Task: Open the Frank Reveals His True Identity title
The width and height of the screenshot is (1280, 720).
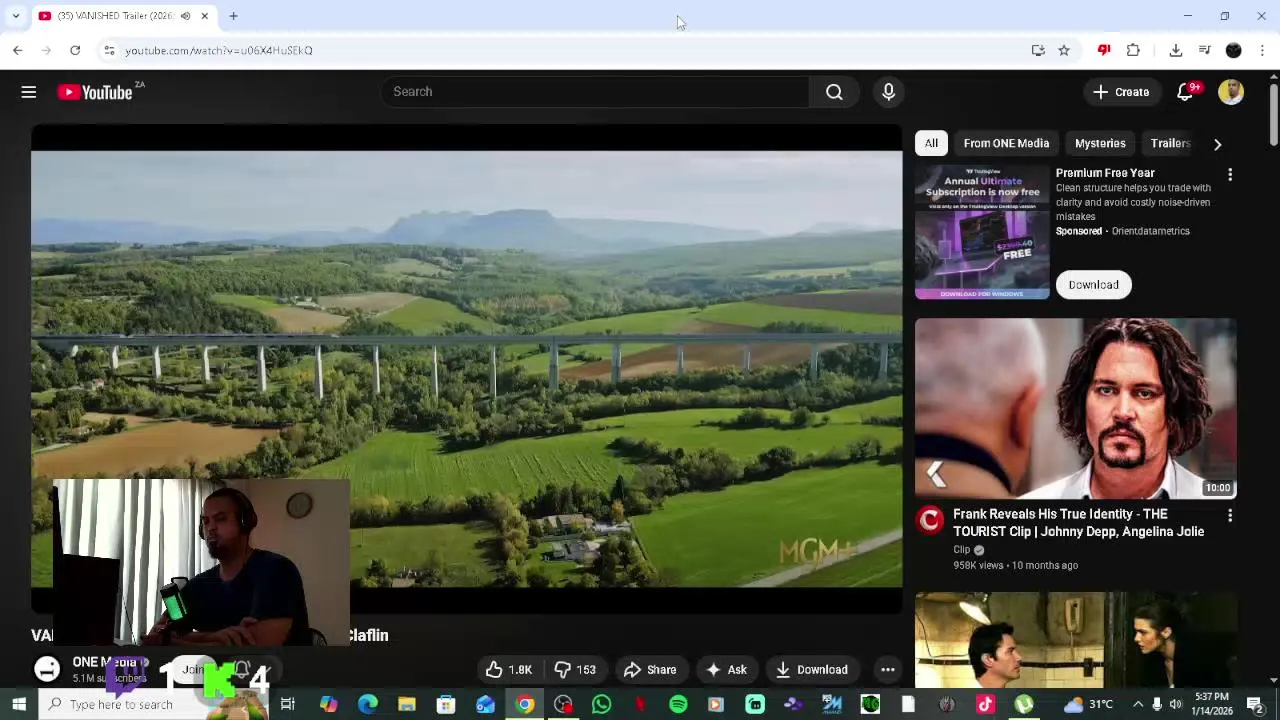Action: pyautogui.click(x=1078, y=523)
